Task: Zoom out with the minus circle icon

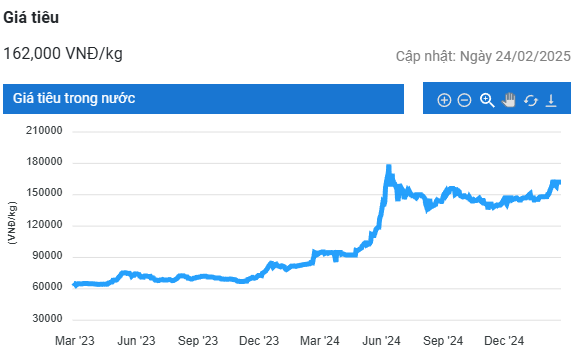Action: [x=464, y=100]
